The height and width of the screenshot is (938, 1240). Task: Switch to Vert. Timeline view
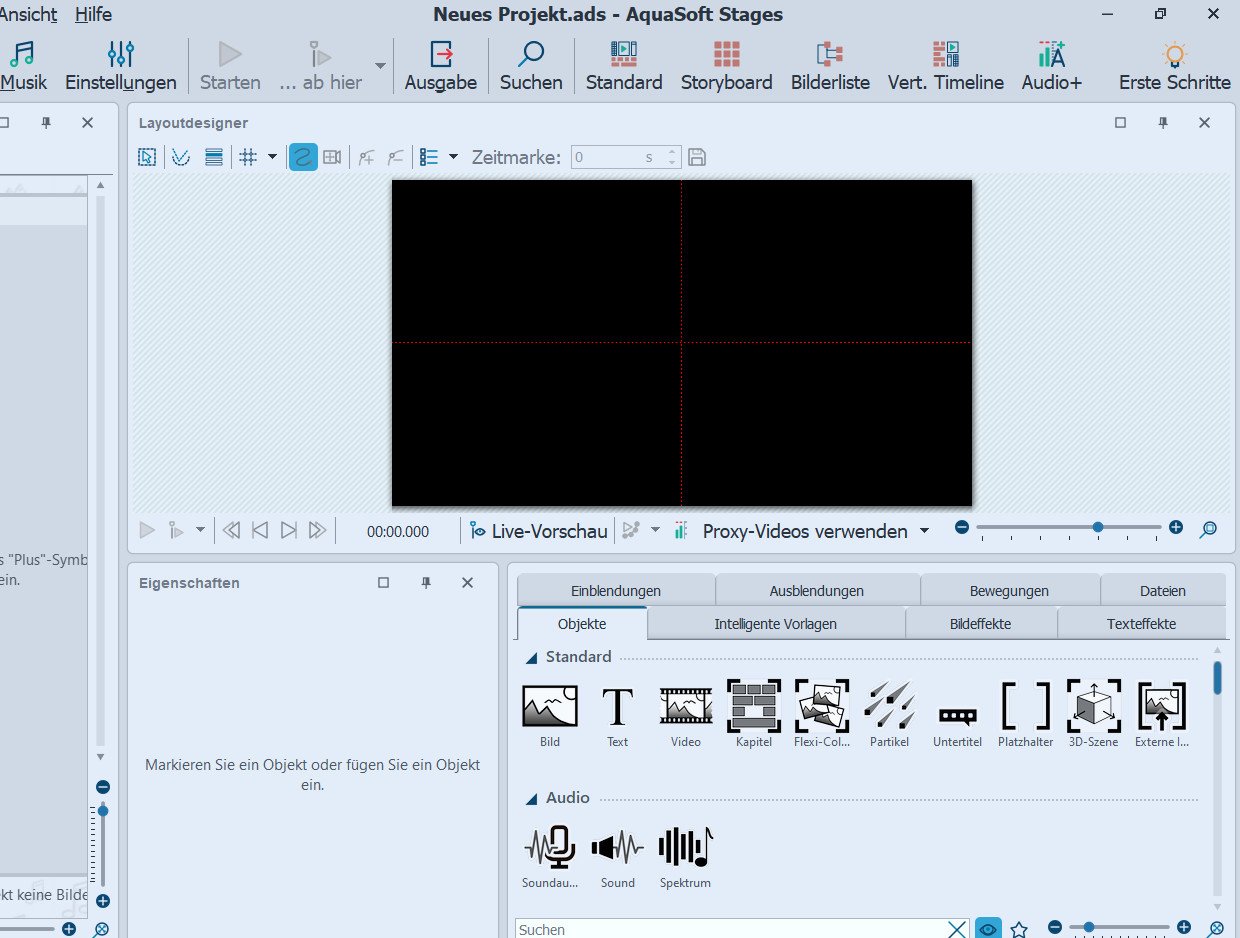pos(945,66)
